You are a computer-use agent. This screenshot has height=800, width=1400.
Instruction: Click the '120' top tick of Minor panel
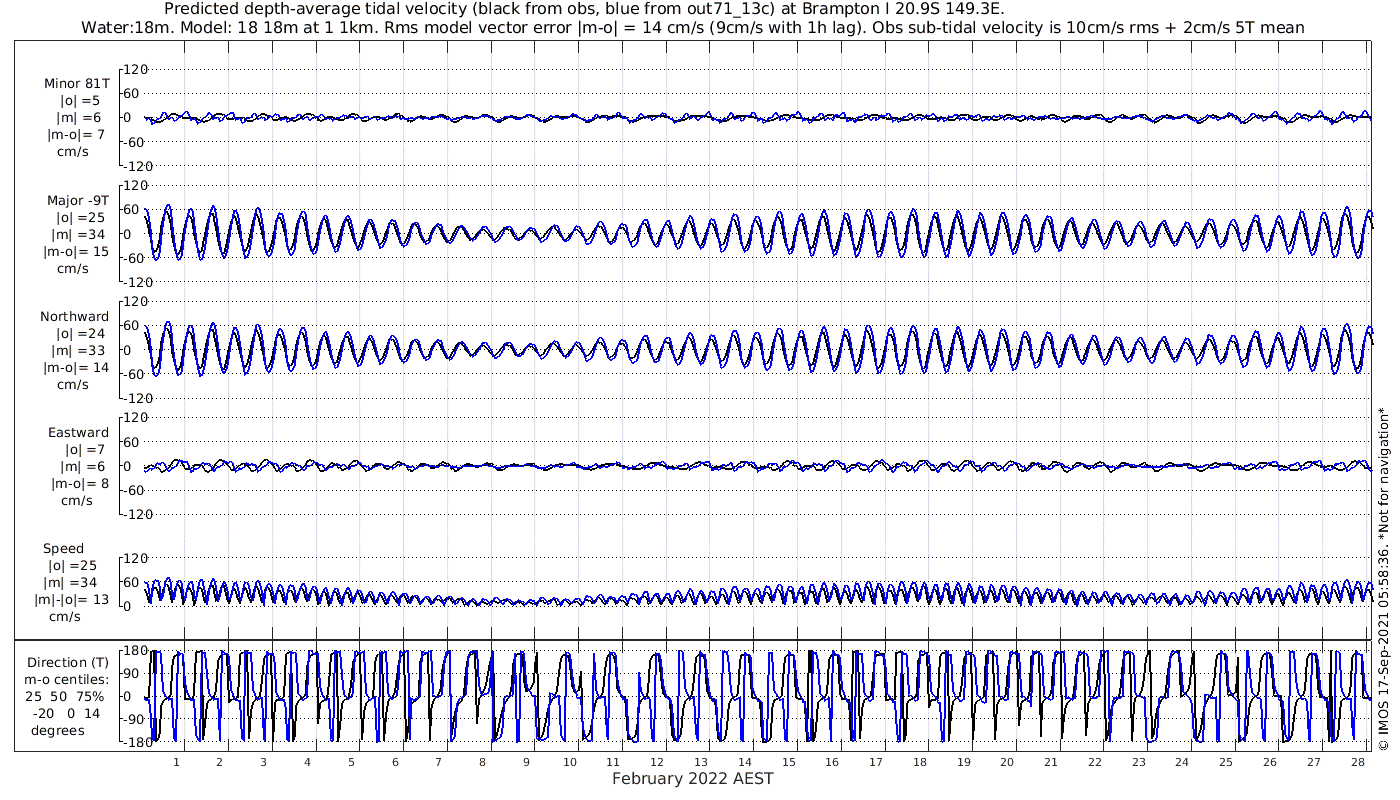(x=135, y=70)
